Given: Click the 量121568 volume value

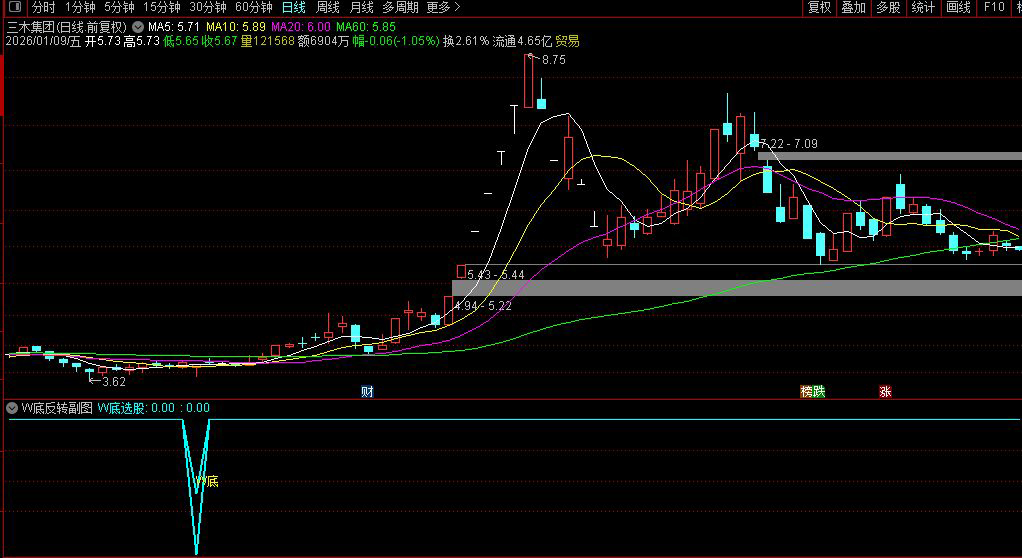Looking at the screenshot, I should (267, 41).
